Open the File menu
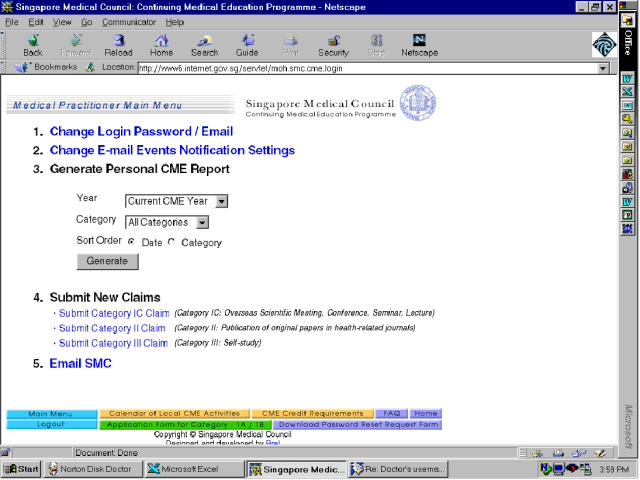This screenshot has height=480, width=640. 11,22
